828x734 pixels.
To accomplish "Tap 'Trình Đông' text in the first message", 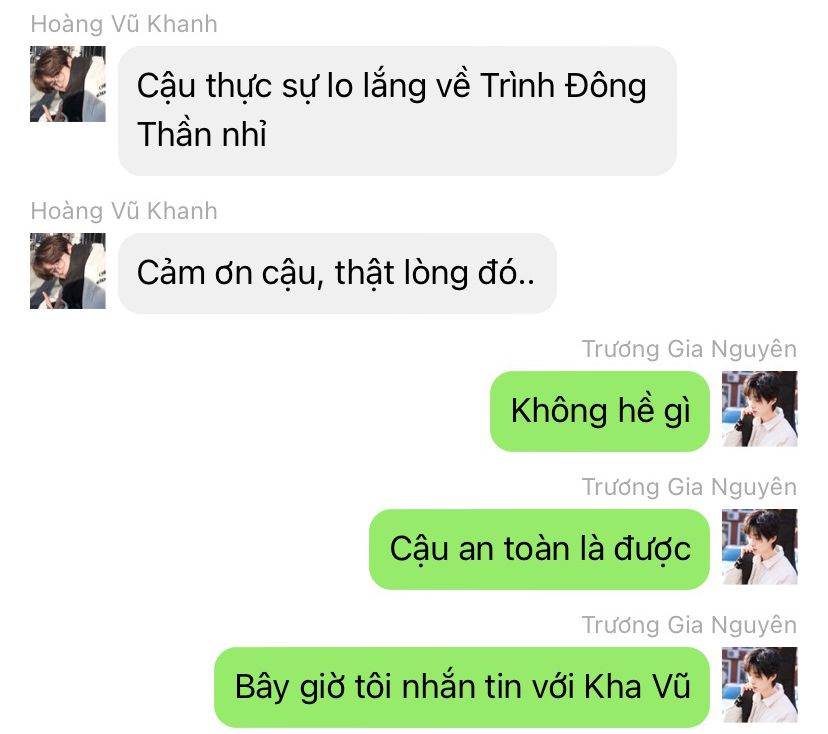I will (563, 86).
